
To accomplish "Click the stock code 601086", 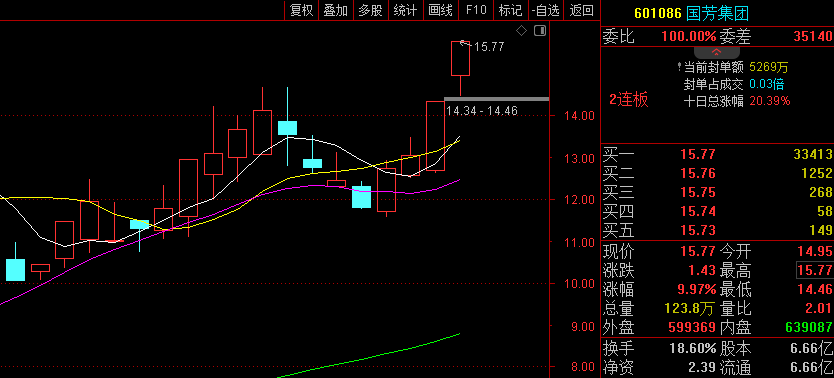I will point(657,13).
